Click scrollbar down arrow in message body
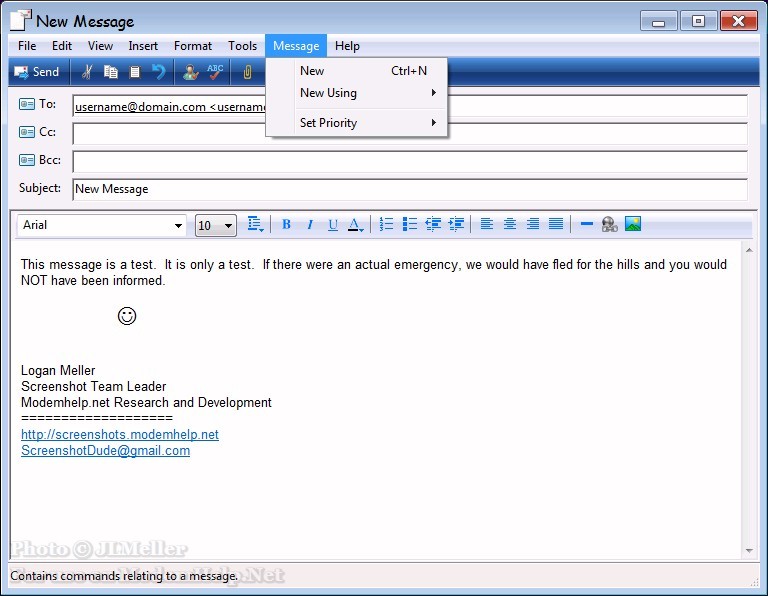This screenshot has width=768, height=596. (749, 550)
